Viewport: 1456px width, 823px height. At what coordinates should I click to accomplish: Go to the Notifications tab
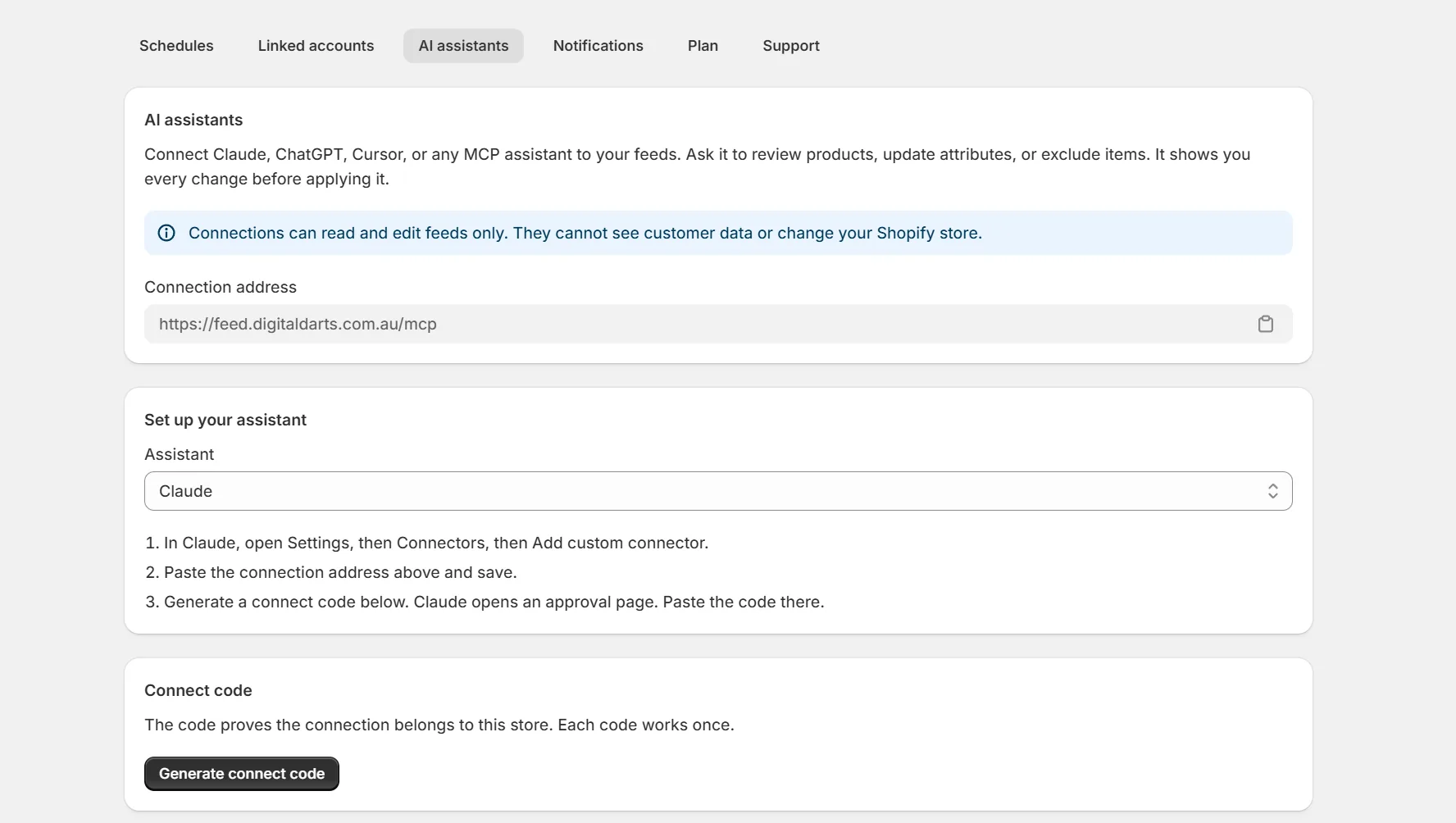pyautogui.click(x=598, y=46)
